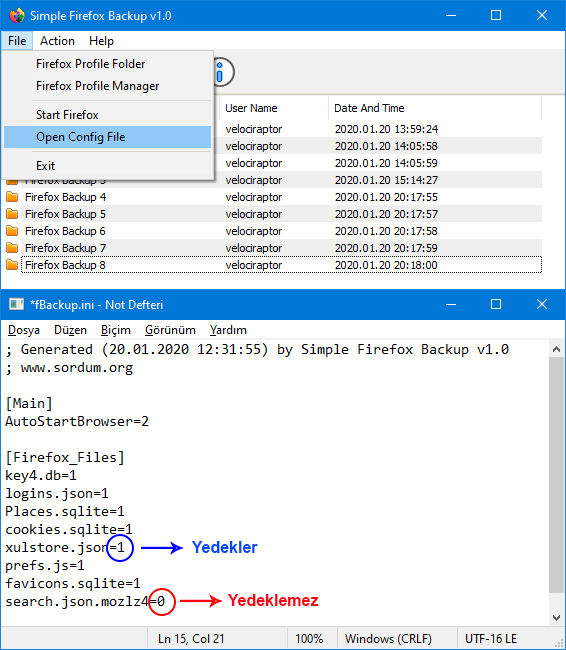Place cursor on the cookies.sqlite=1 line
Viewport: 566px width, 650px height.
[69, 530]
